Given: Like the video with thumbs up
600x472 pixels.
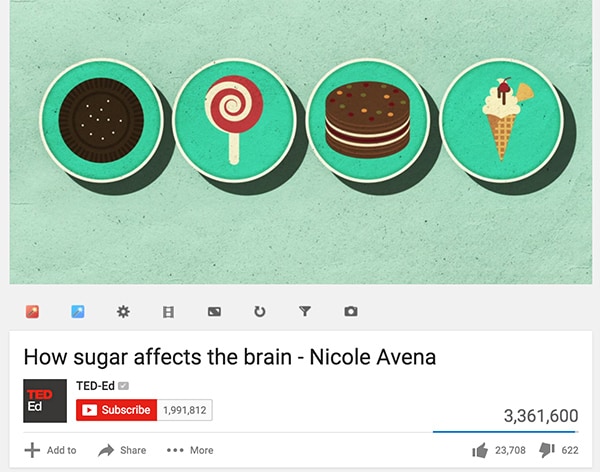Looking at the screenshot, I should [480, 450].
